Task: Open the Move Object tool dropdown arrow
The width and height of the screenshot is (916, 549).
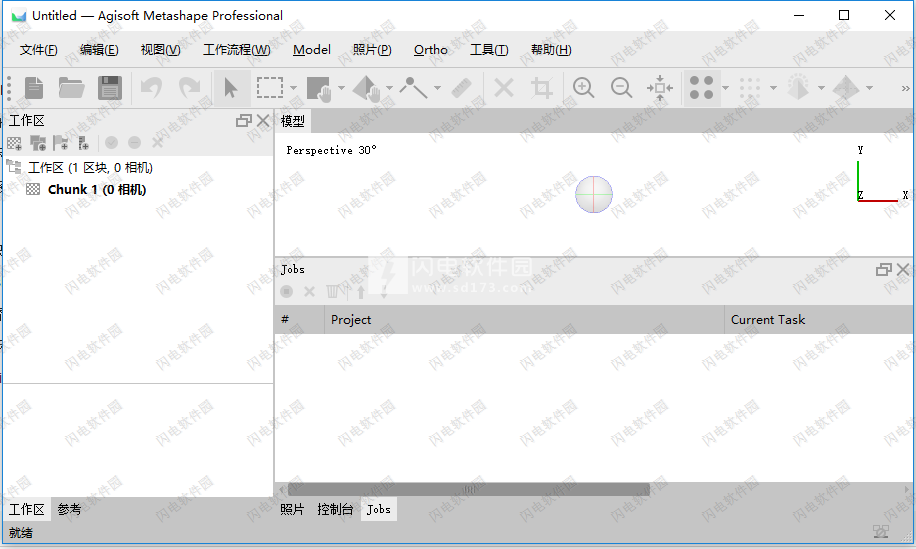Action: [x=389, y=88]
